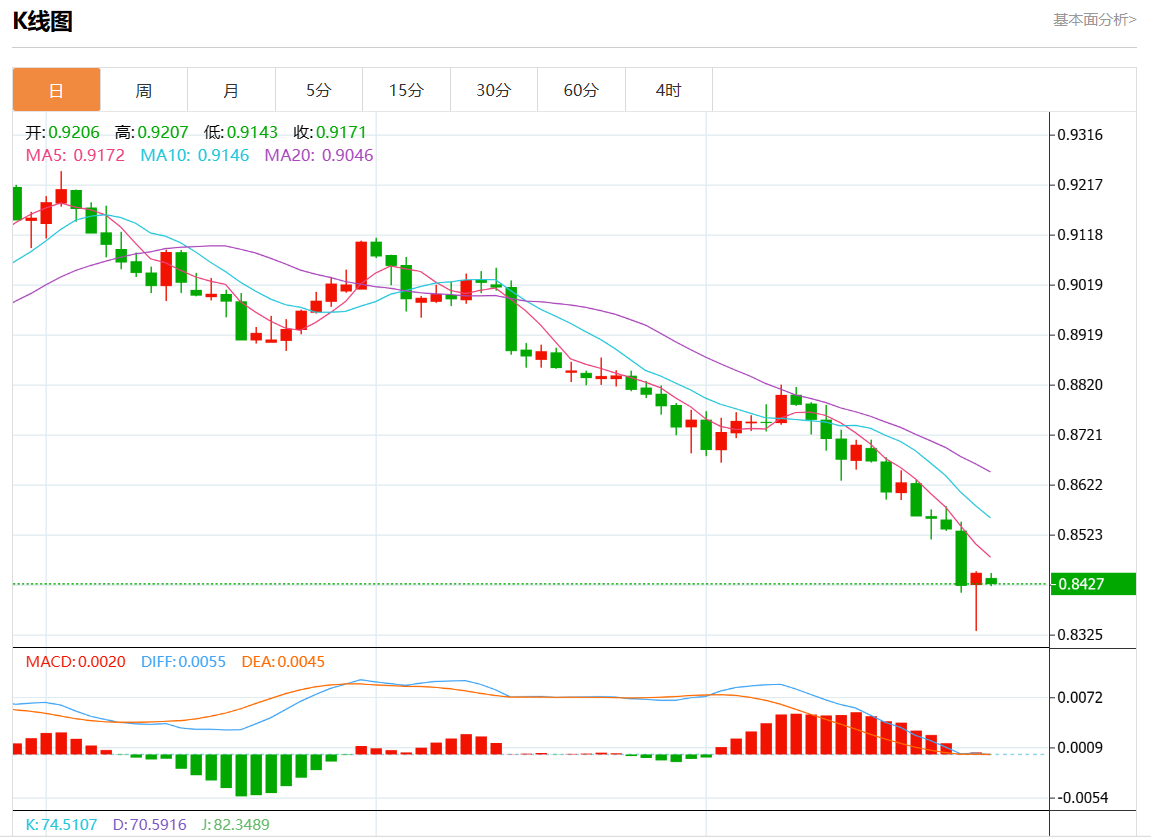The image size is (1151, 837).
Task: Select the 30分 interval tab
Action: 493,90
